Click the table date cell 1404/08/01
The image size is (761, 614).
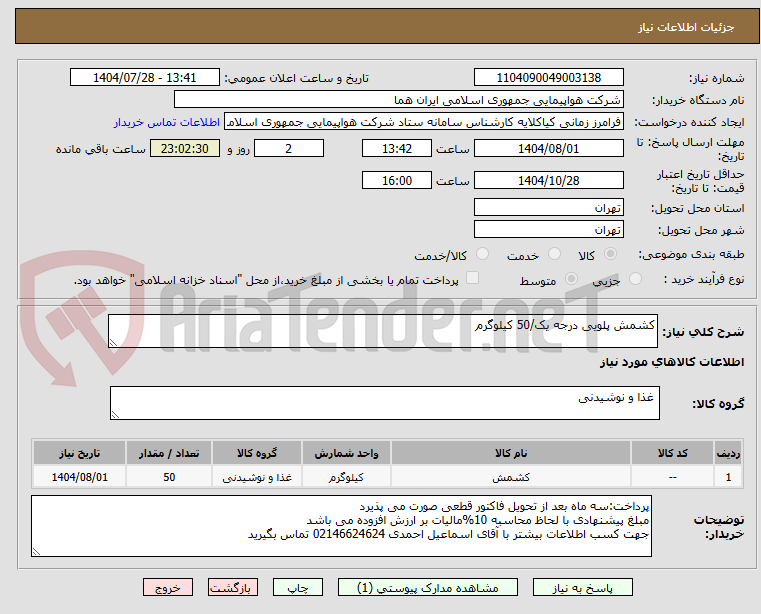80,477
